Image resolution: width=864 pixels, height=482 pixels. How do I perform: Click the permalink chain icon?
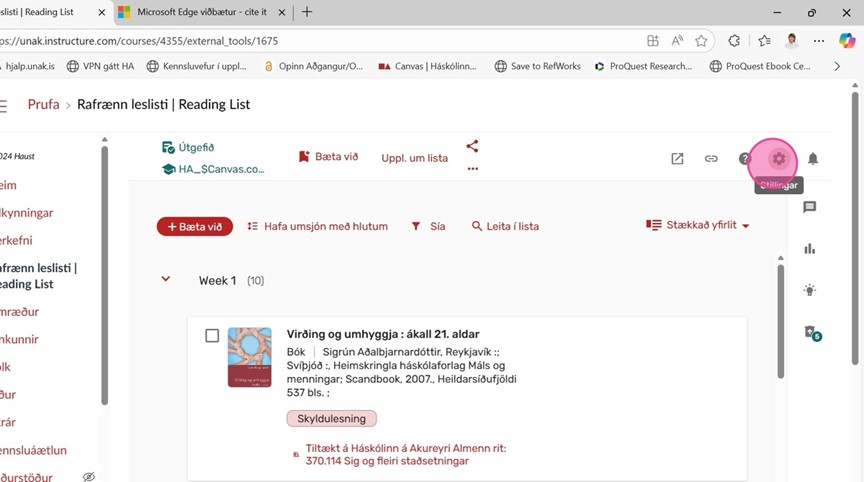711,159
